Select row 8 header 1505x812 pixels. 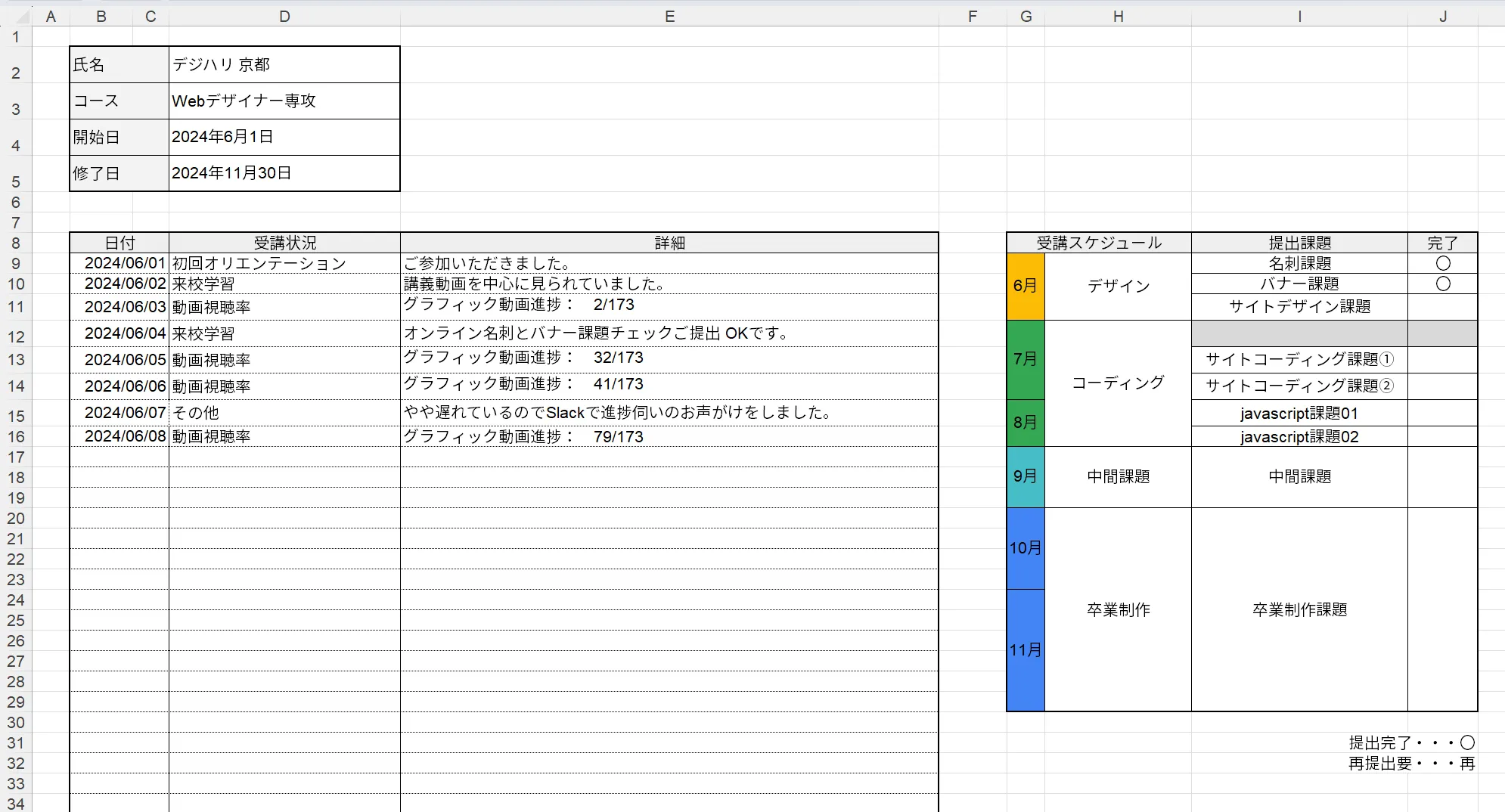pos(16,243)
